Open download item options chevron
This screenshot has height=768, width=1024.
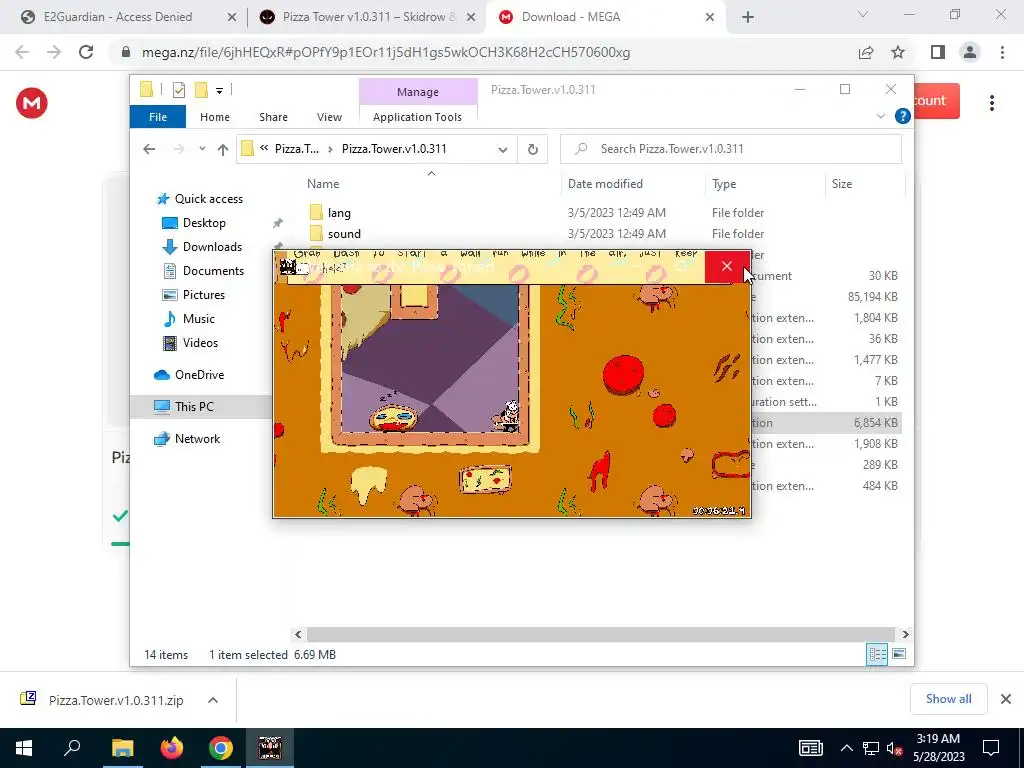(x=213, y=700)
